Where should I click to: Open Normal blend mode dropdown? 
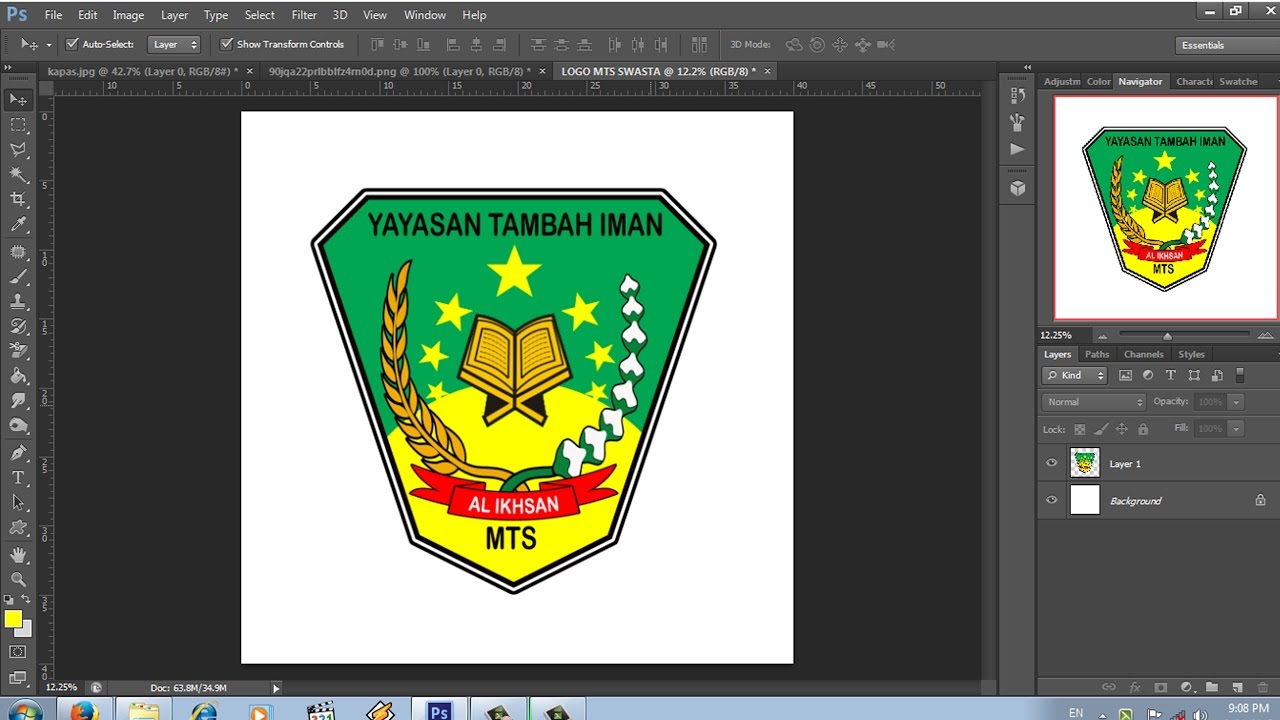[1093, 402]
